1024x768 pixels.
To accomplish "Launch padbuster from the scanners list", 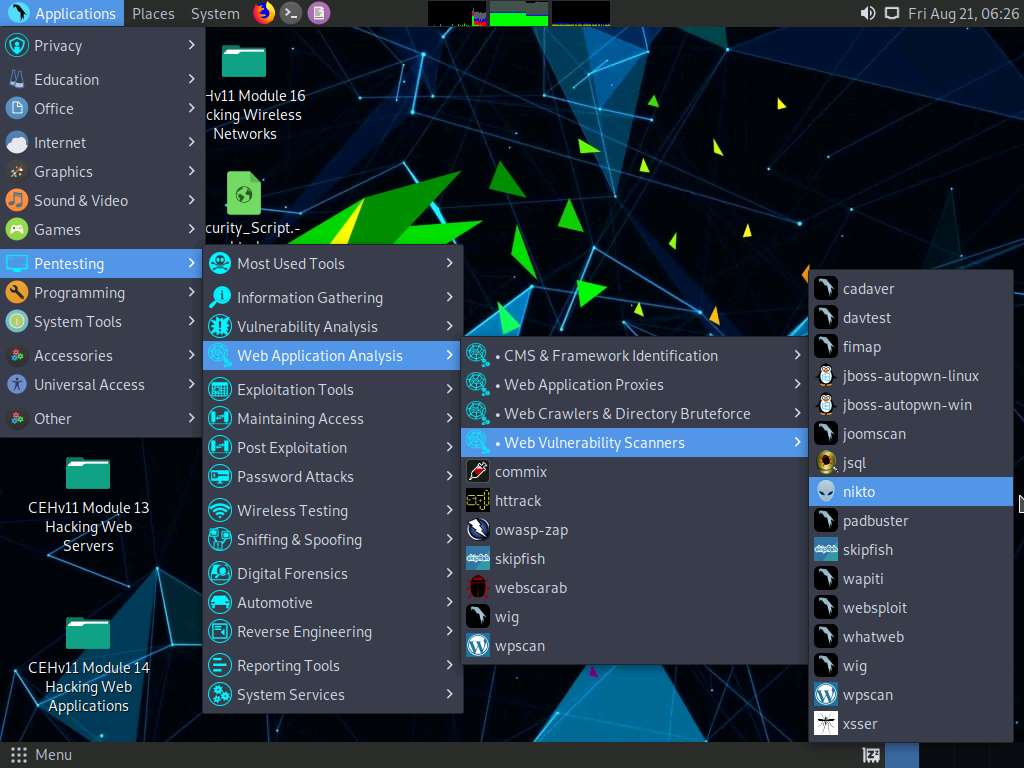I will click(x=911, y=521).
